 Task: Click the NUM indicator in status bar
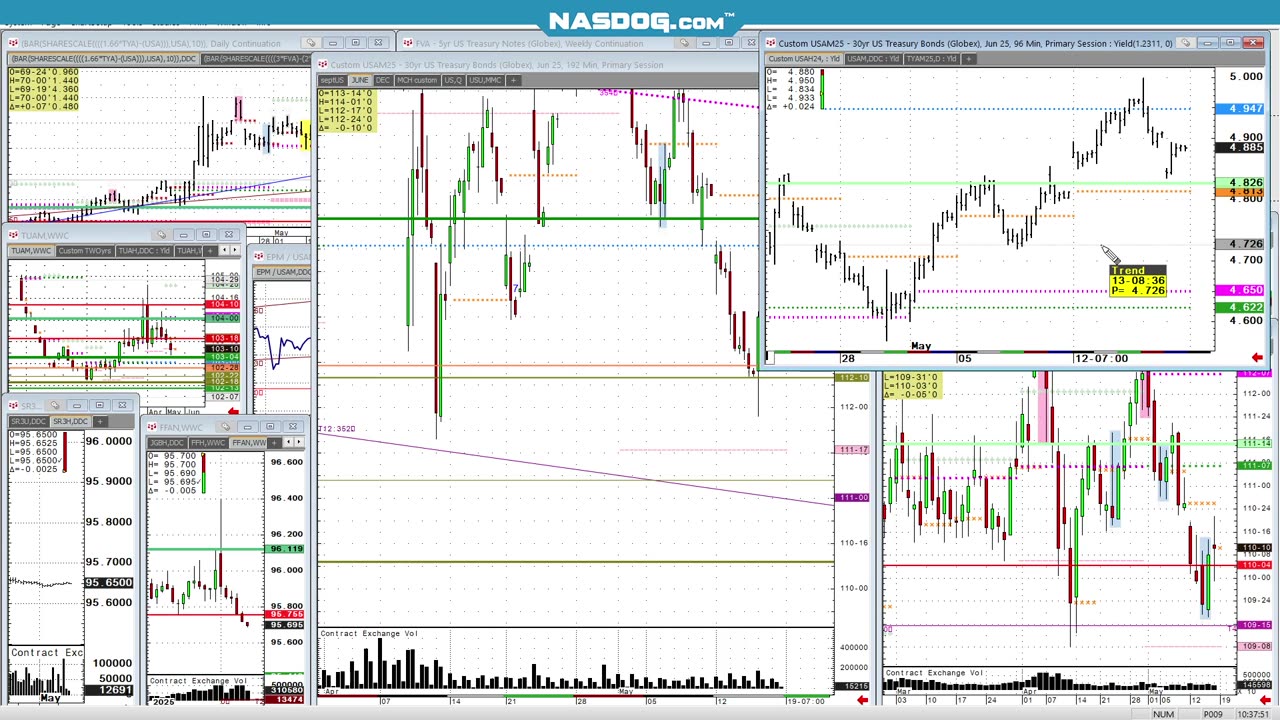[x=1163, y=714]
